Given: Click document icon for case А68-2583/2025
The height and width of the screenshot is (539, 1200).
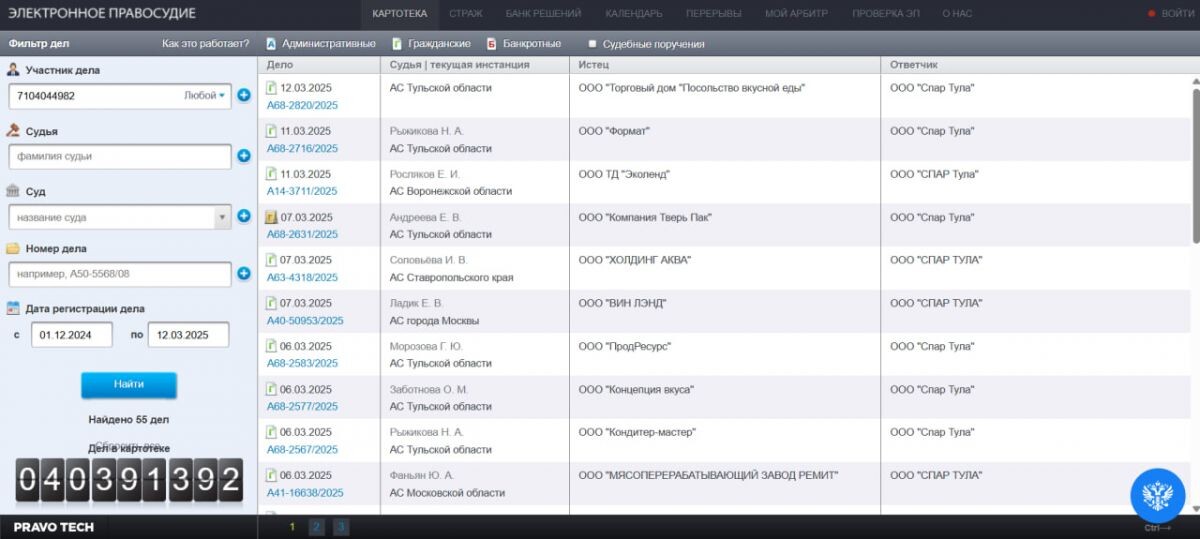Looking at the screenshot, I should click(271, 346).
